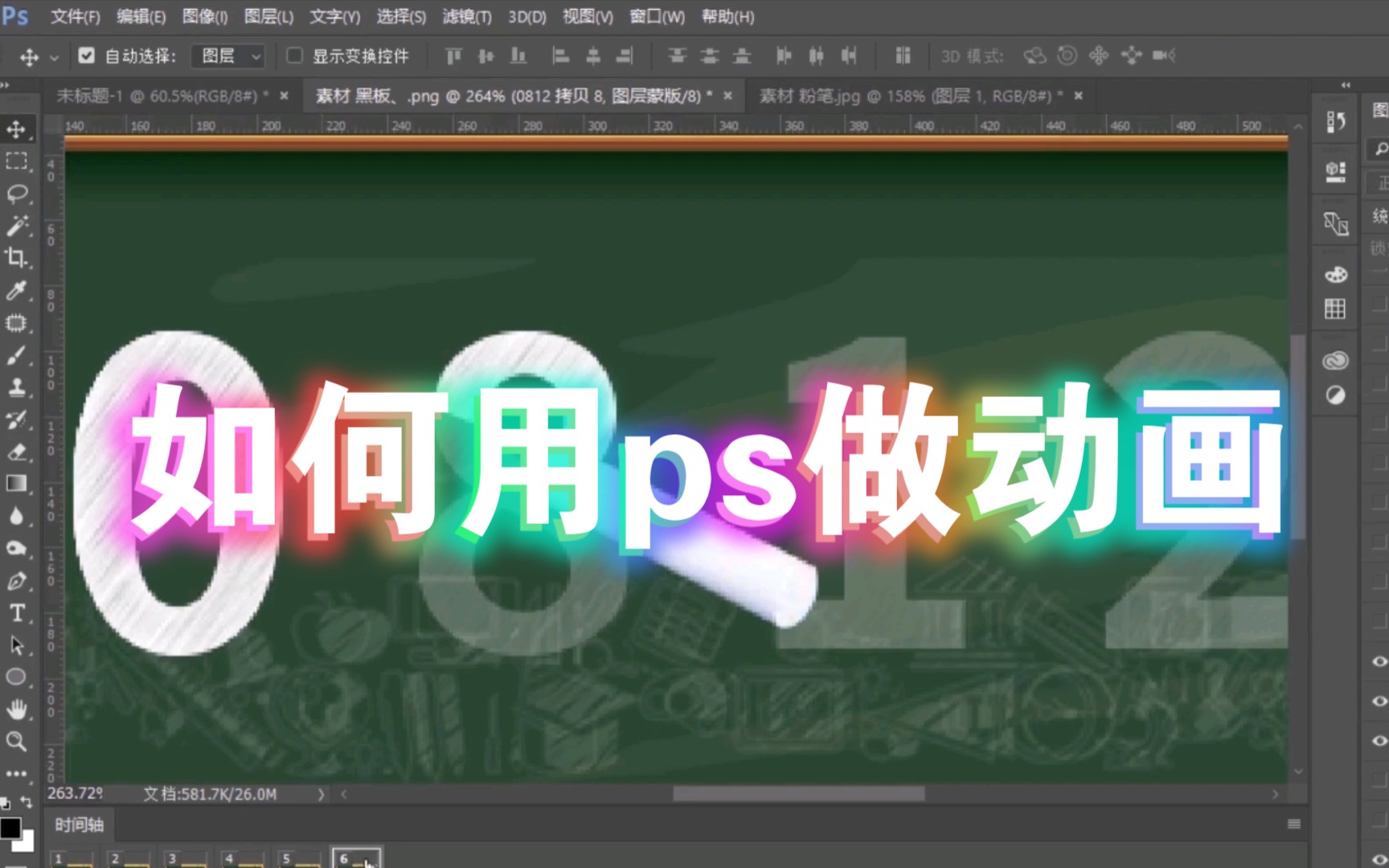Select the Brush tool

pos(16,355)
